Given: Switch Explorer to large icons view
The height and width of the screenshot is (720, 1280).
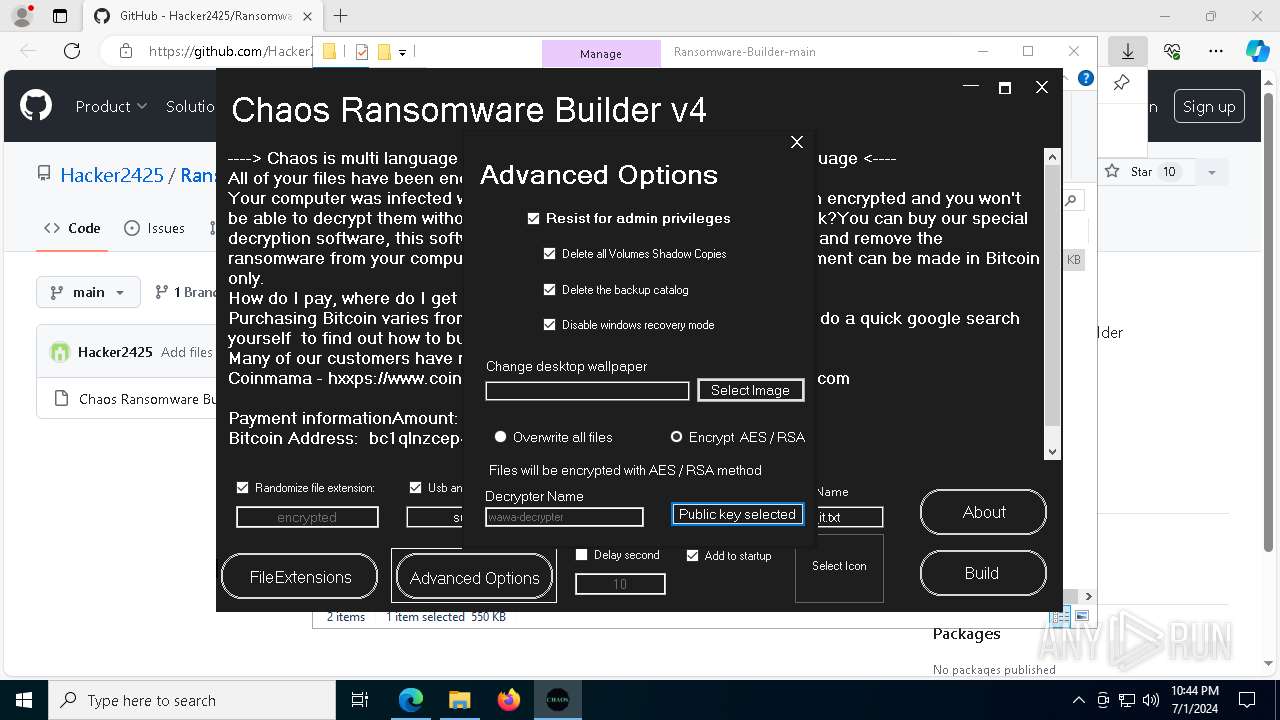Looking at the screenshot, I should tap(1082, 616).
